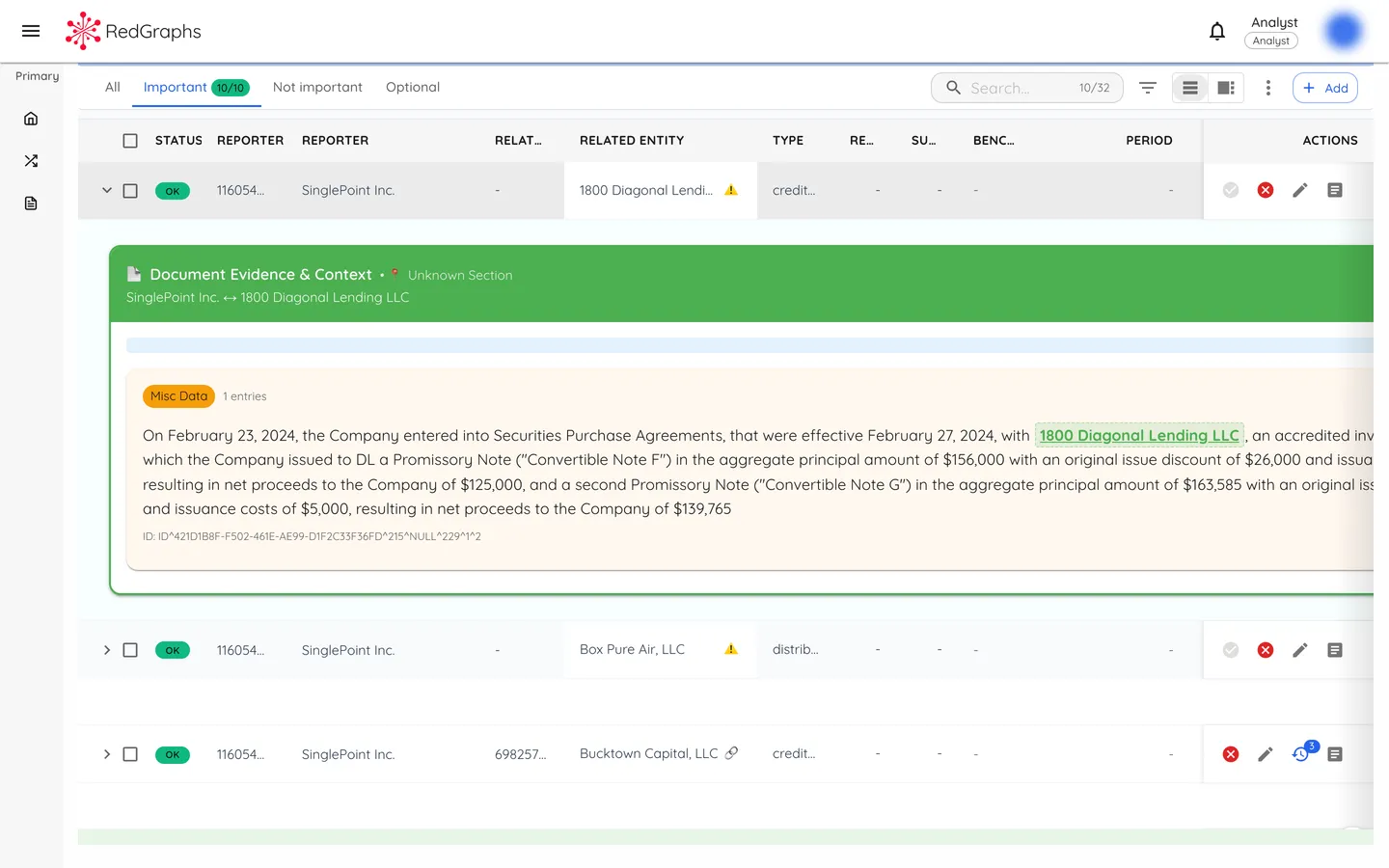
Task: View change history on the Bucktown Capital row
Action: (x=1300, y=754)
